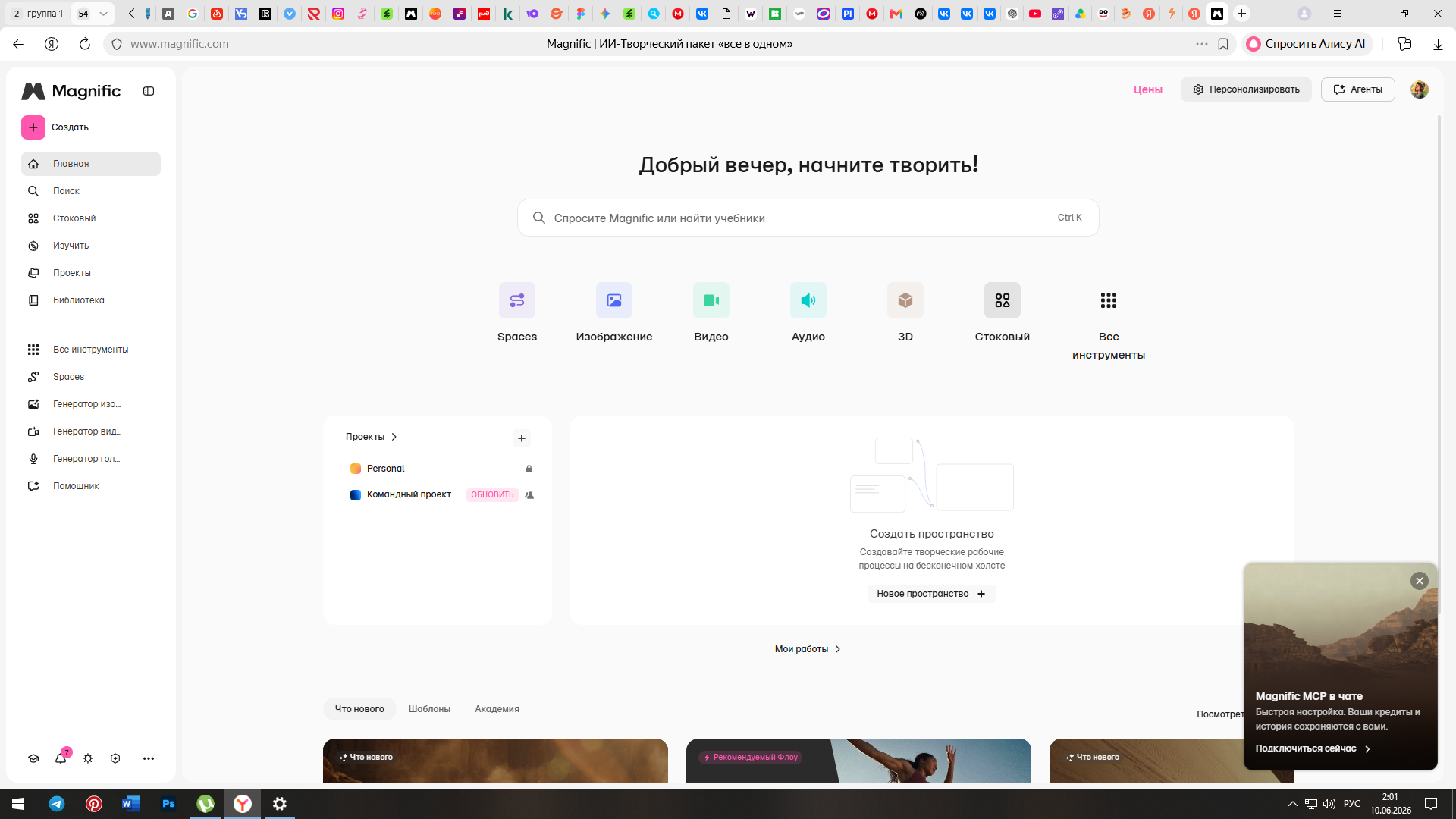Add a new project with plus icon

pyautogui.click(x=522, y=438)
